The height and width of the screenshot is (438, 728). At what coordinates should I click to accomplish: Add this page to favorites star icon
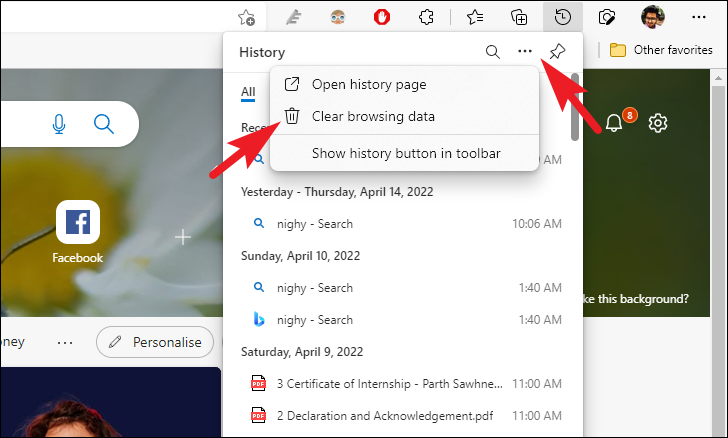tap(246, 18)
